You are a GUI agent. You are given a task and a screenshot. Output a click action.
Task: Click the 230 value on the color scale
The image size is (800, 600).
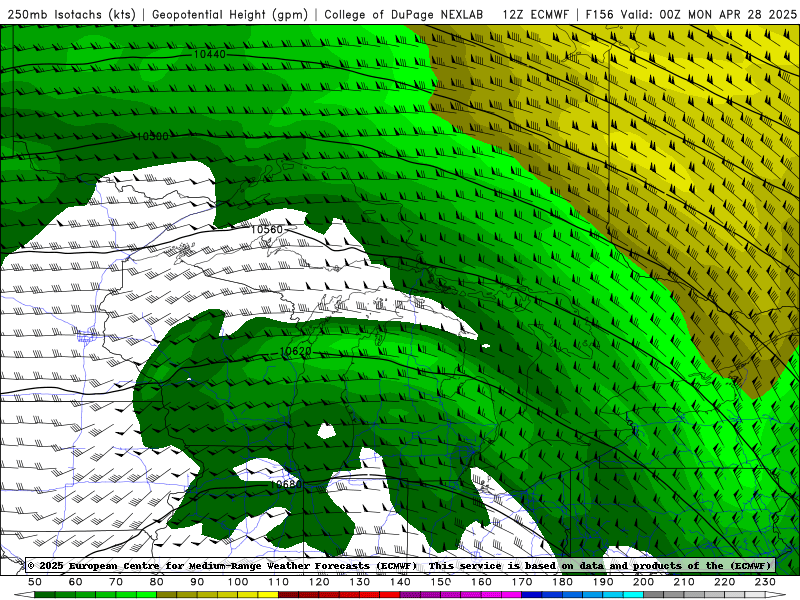pyautogui.click(x=765, y=582)
